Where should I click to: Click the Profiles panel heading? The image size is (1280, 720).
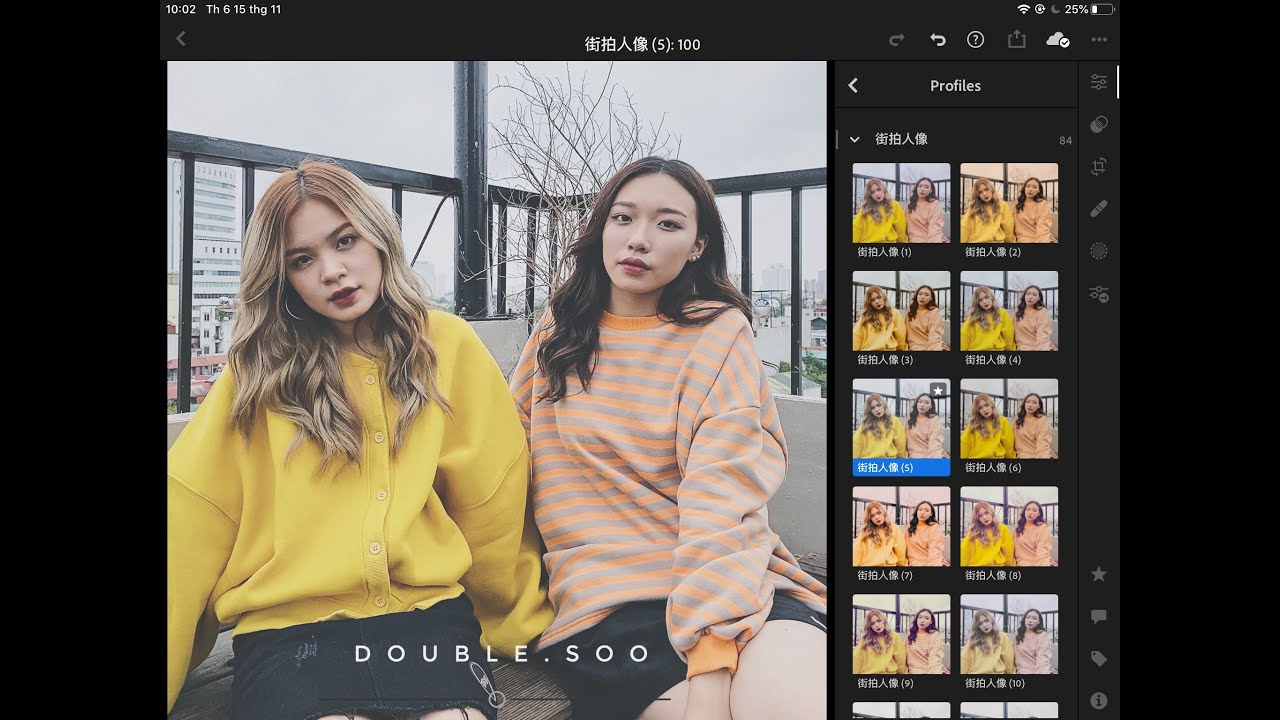[x=955, y=86]
